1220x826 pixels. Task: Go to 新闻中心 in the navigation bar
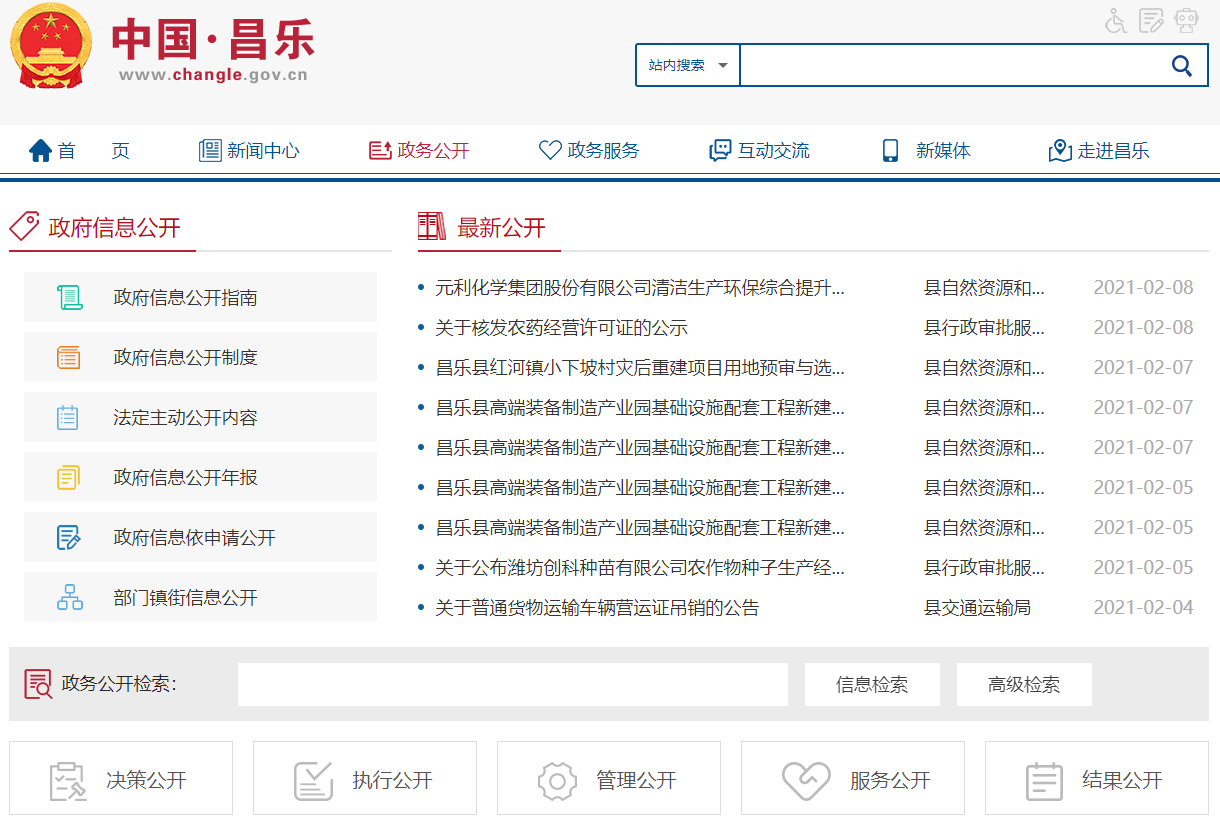pyautogui.click(x=249, y=151)
